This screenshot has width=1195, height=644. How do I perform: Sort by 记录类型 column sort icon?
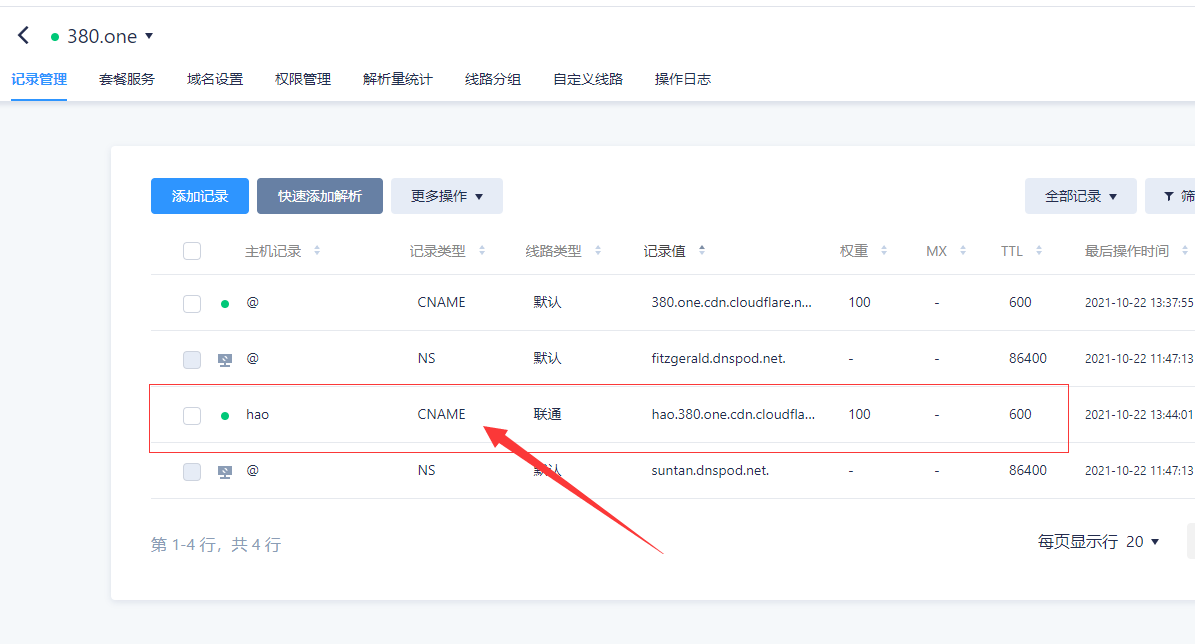tap(482, 251)
